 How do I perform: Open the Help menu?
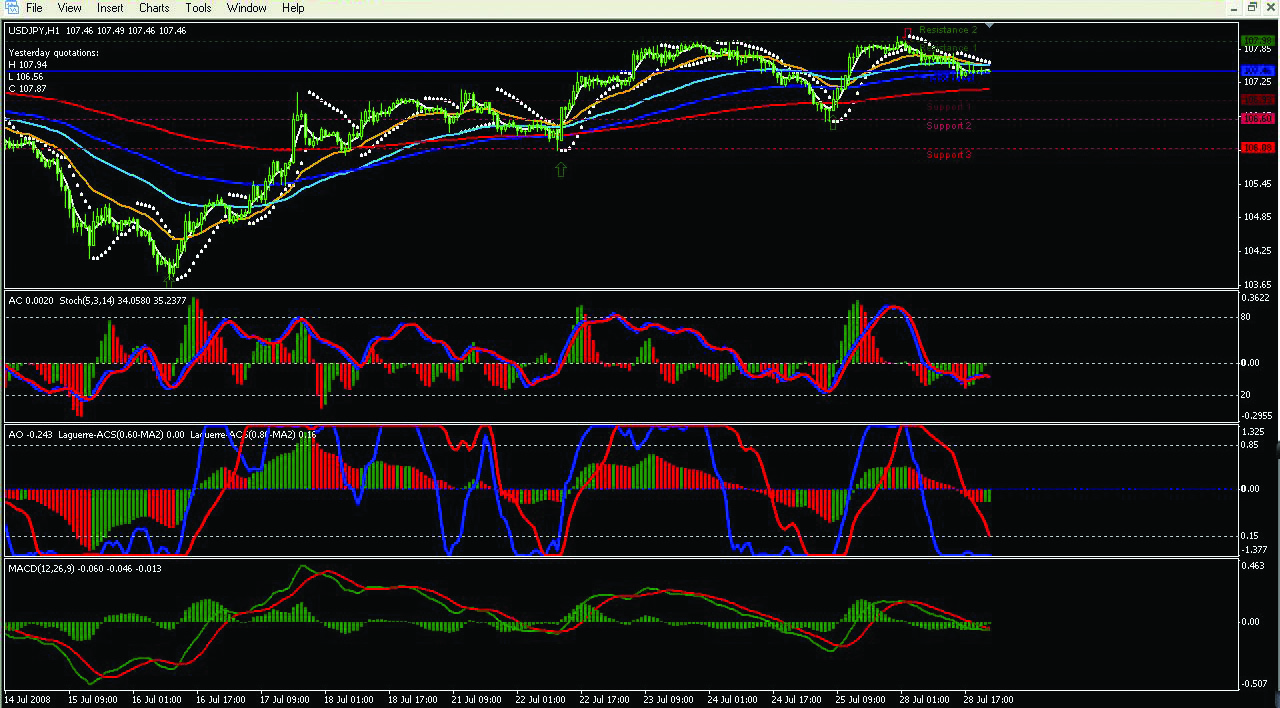click(293, 8)
